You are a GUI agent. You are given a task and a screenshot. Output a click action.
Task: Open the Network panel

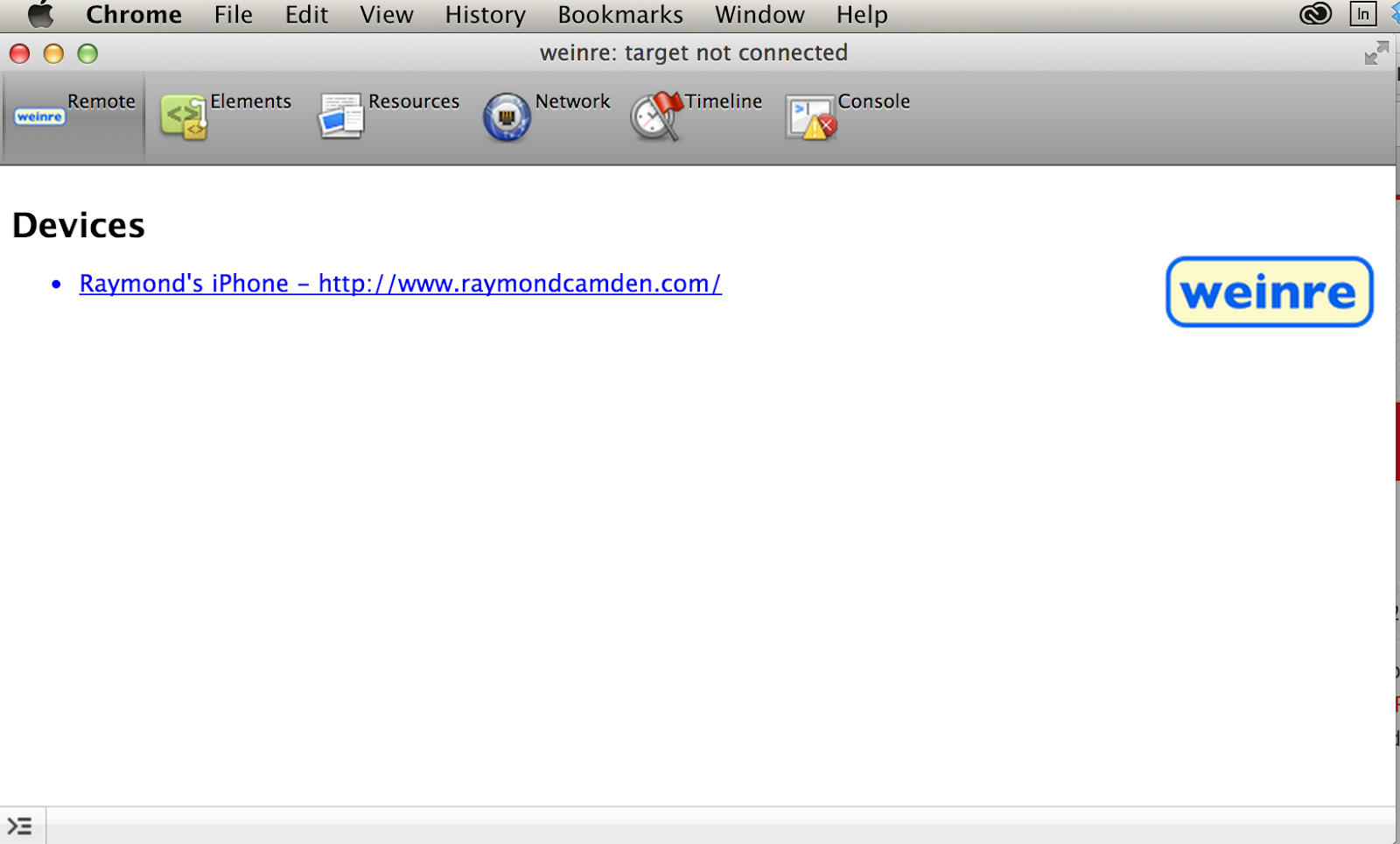[546, 116]
